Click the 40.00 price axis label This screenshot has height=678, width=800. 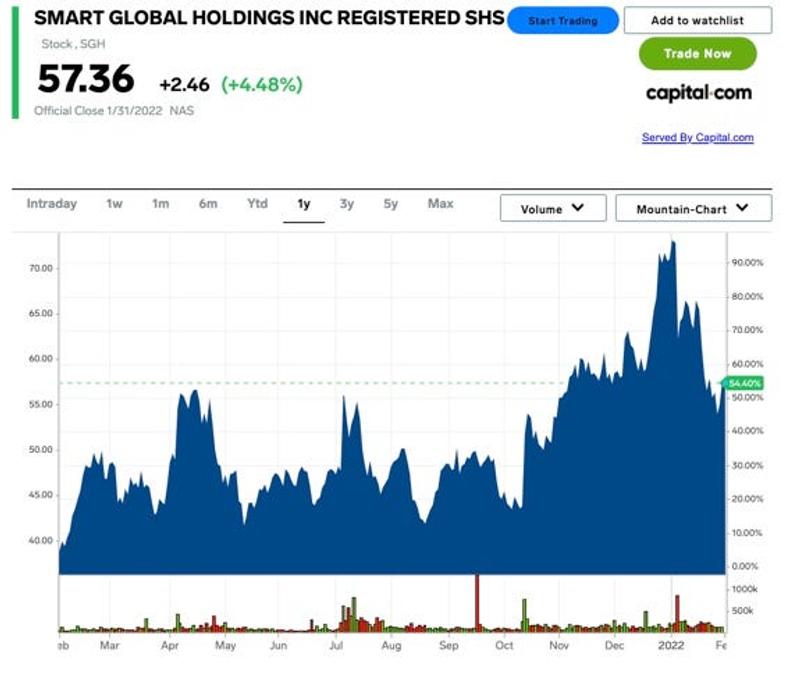coord(40,540)
